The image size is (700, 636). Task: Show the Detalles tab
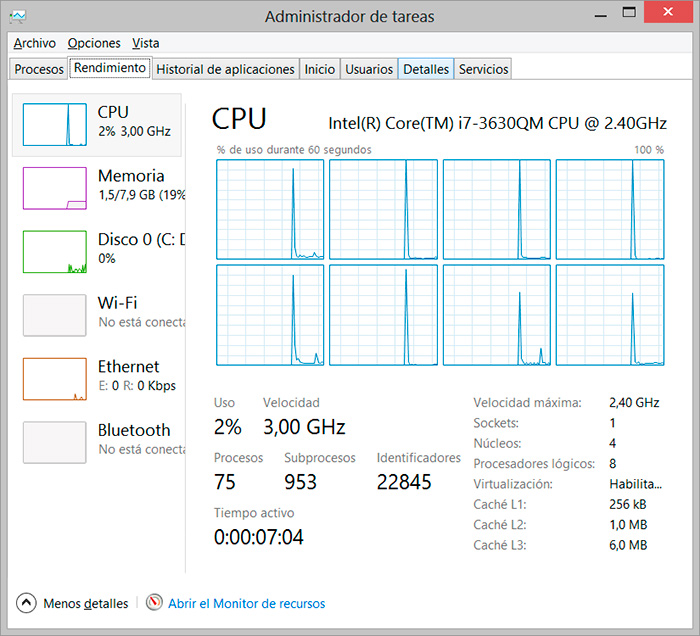(x=426, y=69)
